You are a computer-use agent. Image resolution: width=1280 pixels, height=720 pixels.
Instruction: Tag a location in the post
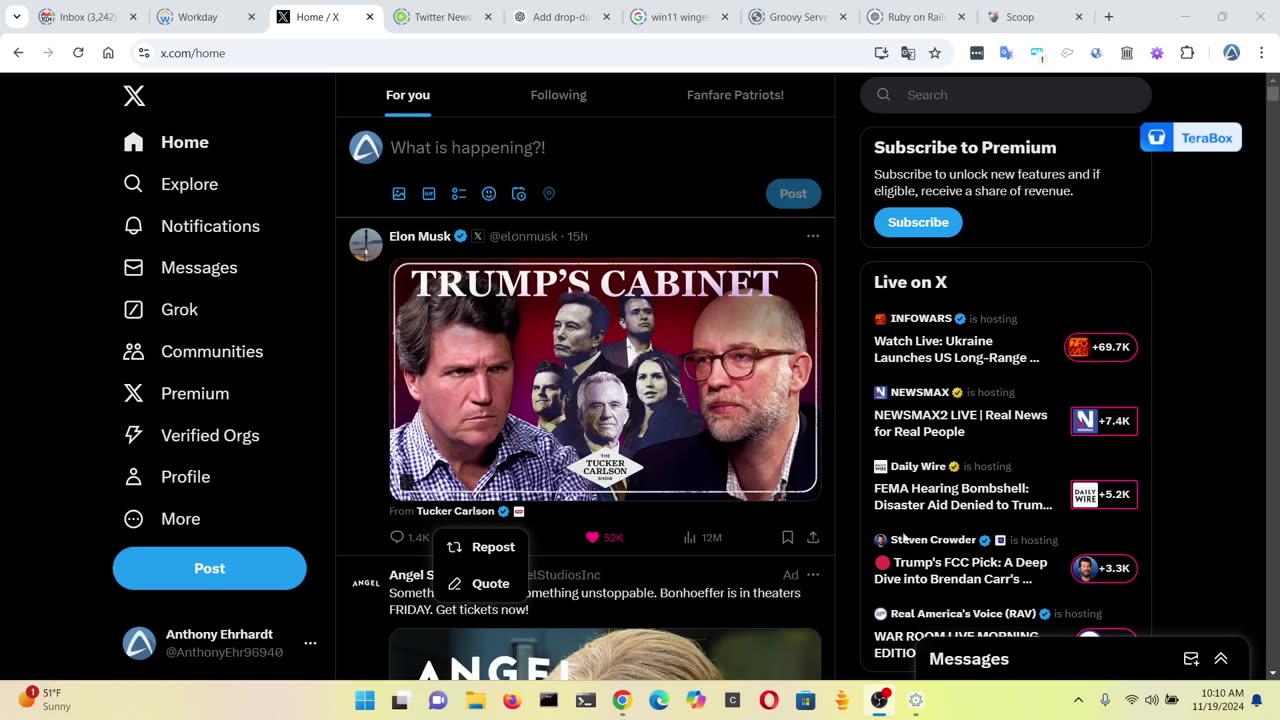click(549, 194)
